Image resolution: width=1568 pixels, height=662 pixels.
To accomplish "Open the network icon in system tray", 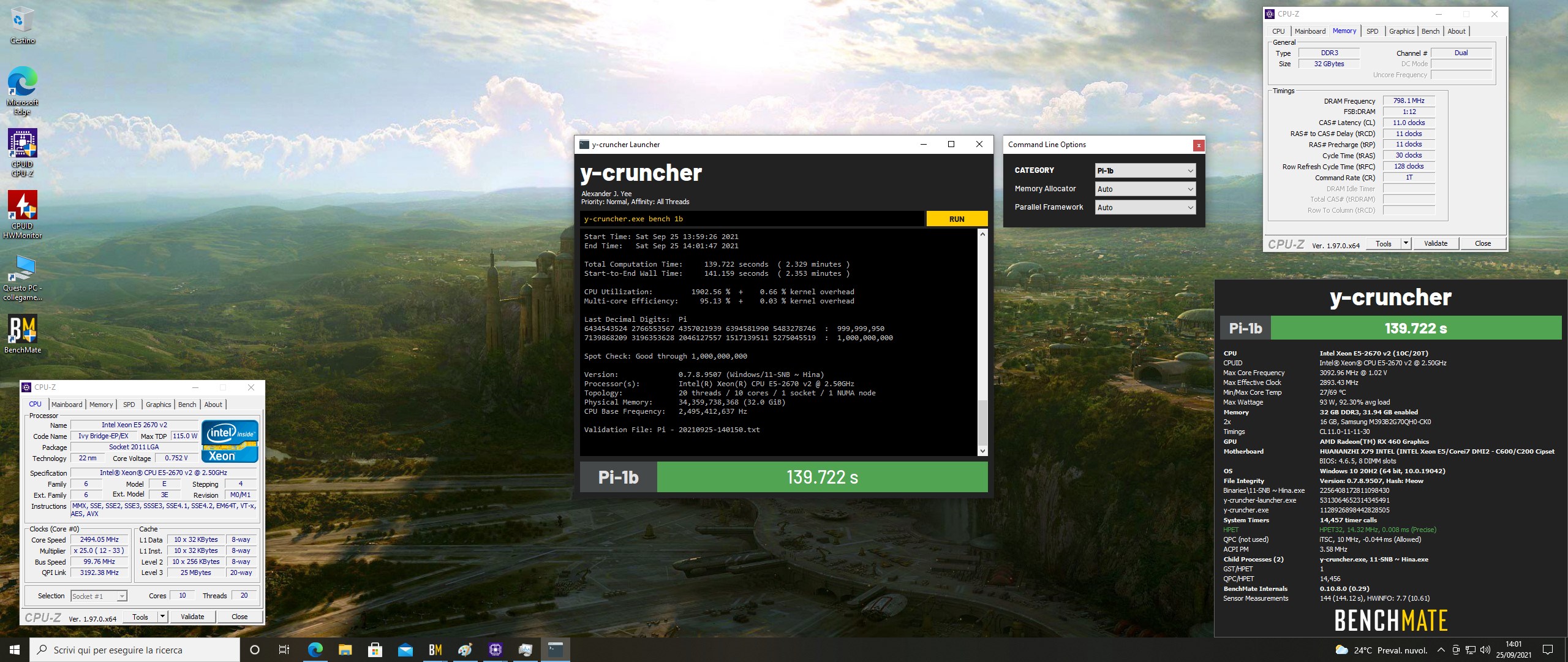I will click(x=1471, y=650).
